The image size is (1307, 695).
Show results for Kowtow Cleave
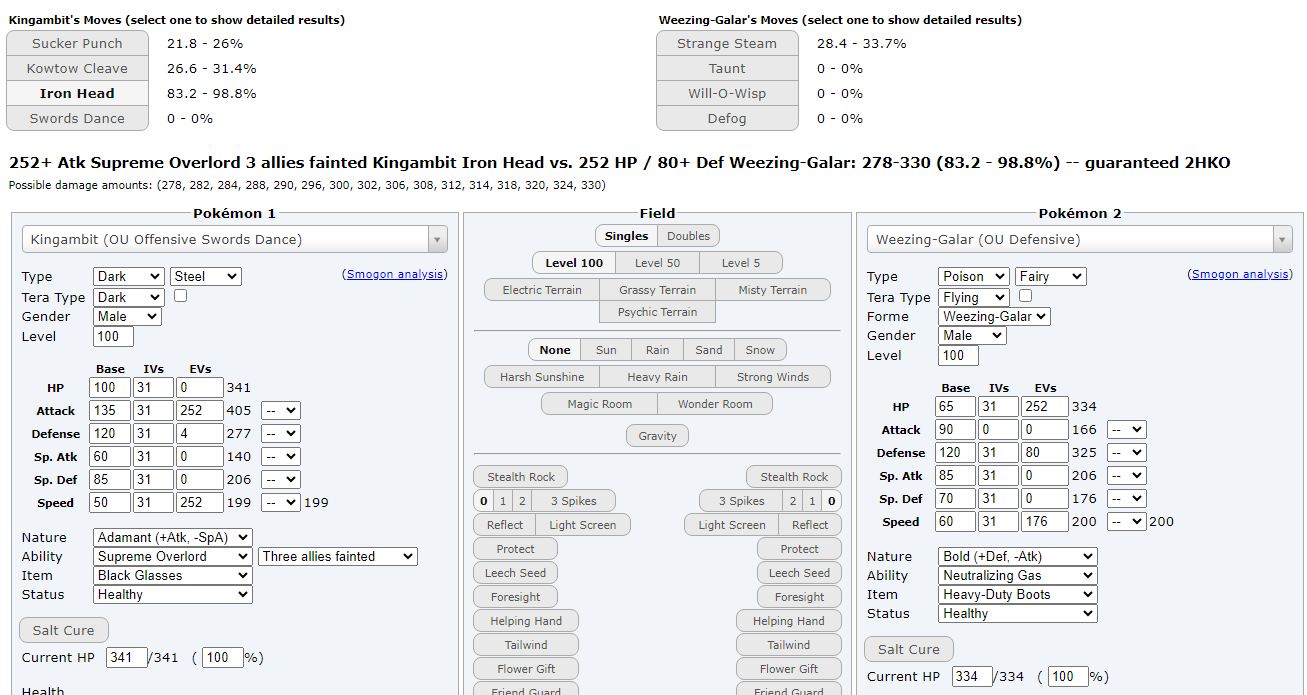[77, 69]
